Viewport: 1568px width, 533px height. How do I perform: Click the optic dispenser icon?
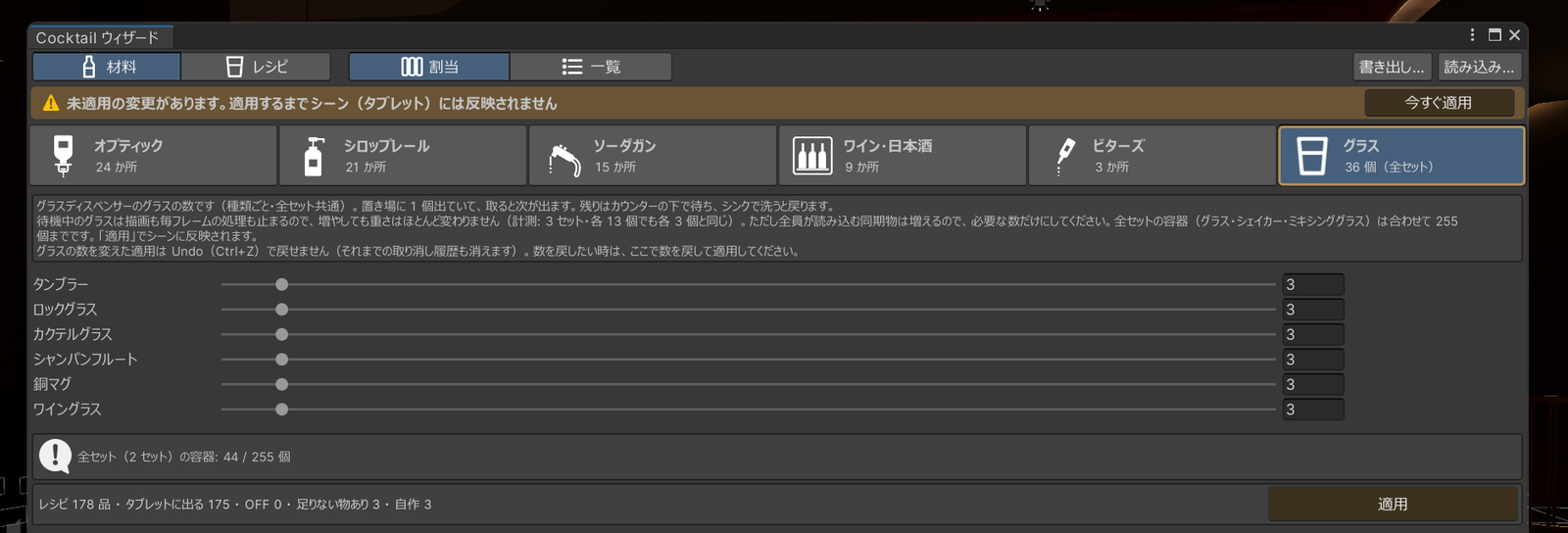tap(63, 156)
